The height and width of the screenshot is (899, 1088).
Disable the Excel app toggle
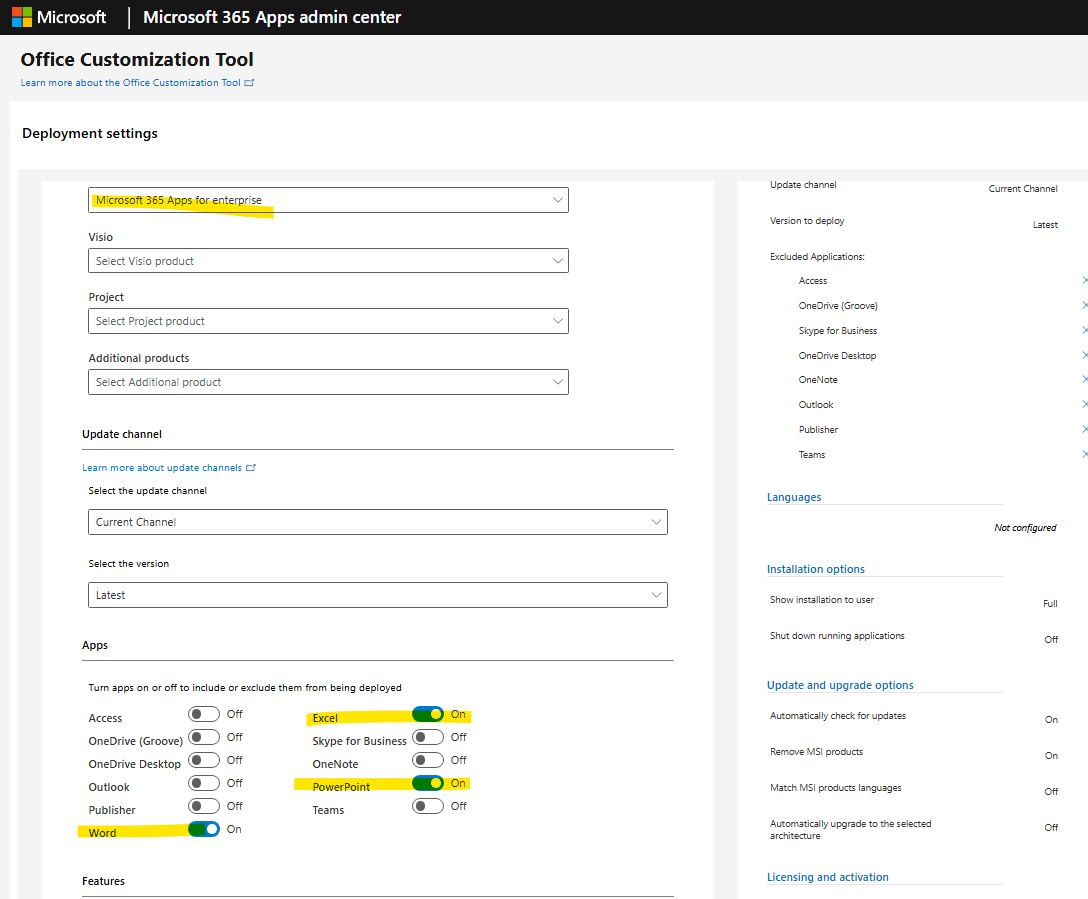[427, 714]
